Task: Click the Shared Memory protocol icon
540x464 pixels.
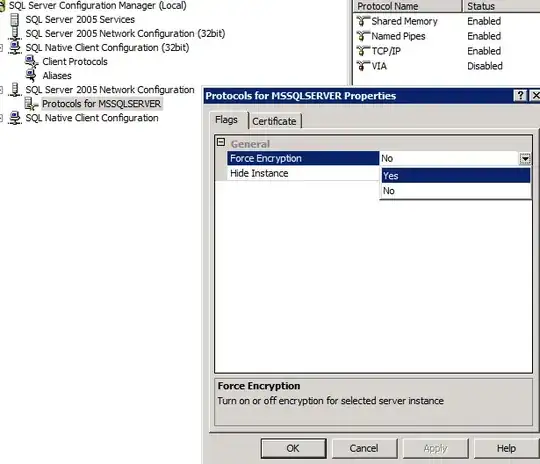Action: click(x=363, y=21)
